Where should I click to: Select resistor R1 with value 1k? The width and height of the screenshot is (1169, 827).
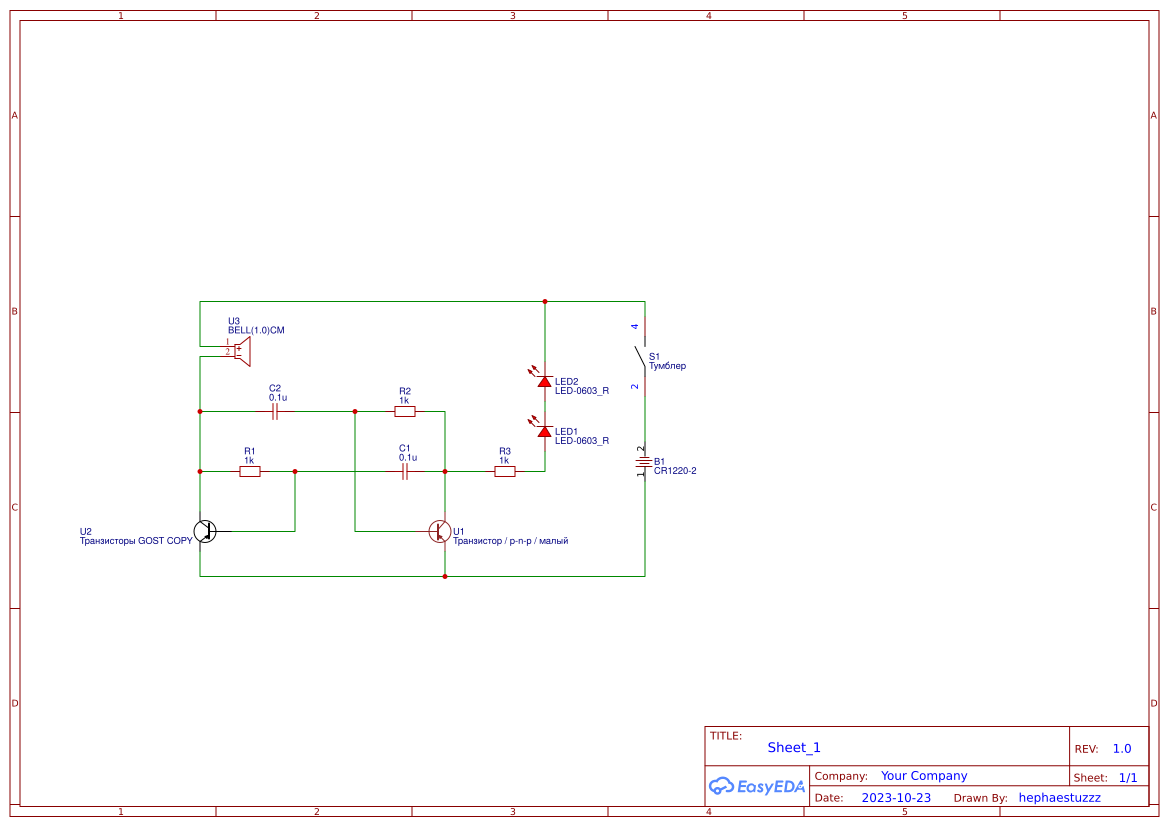pyautogui.click(x=248, y=470)
